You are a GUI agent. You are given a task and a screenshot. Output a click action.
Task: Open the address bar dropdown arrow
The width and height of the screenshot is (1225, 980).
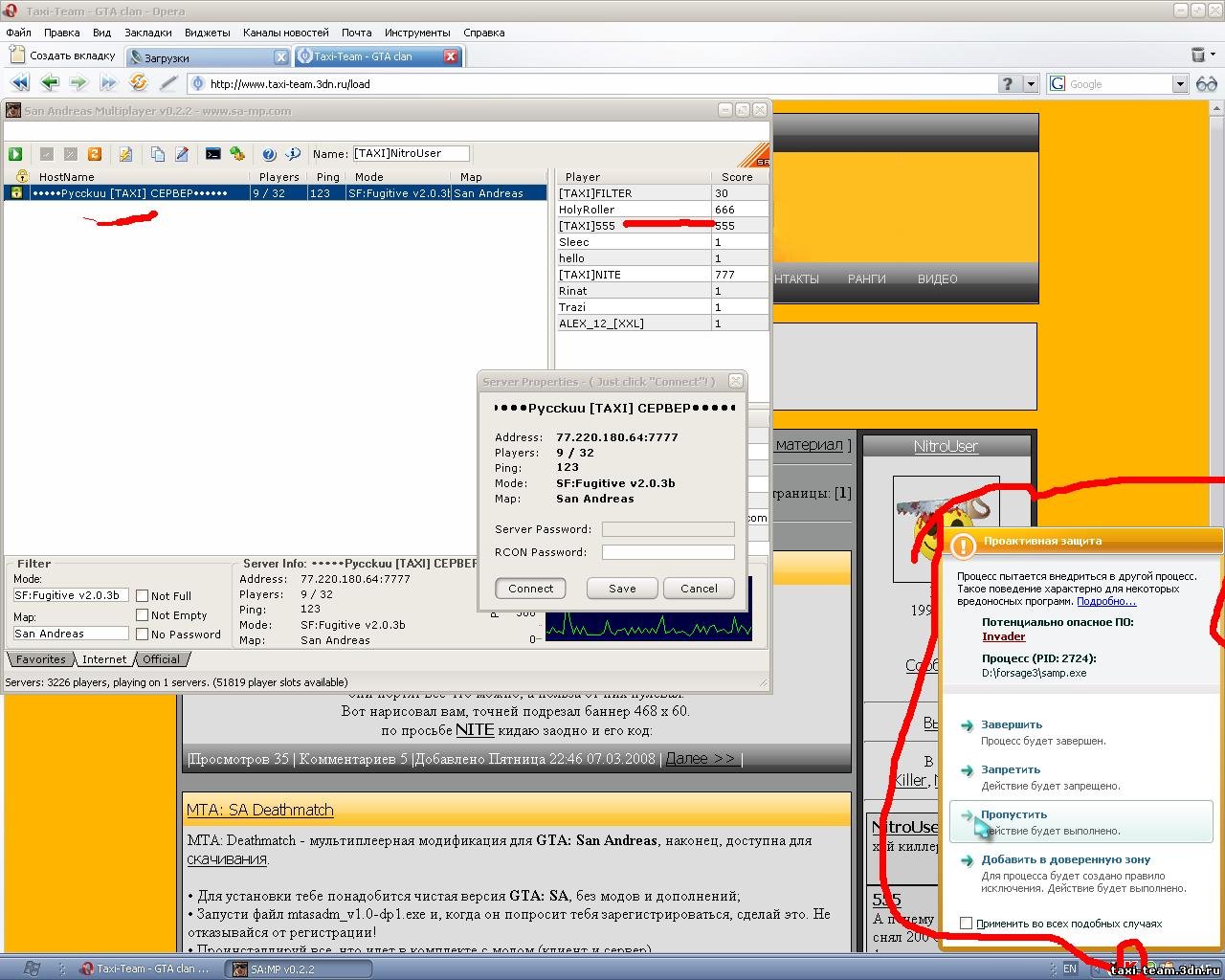pyautogui.click(x=1031, y=84)
